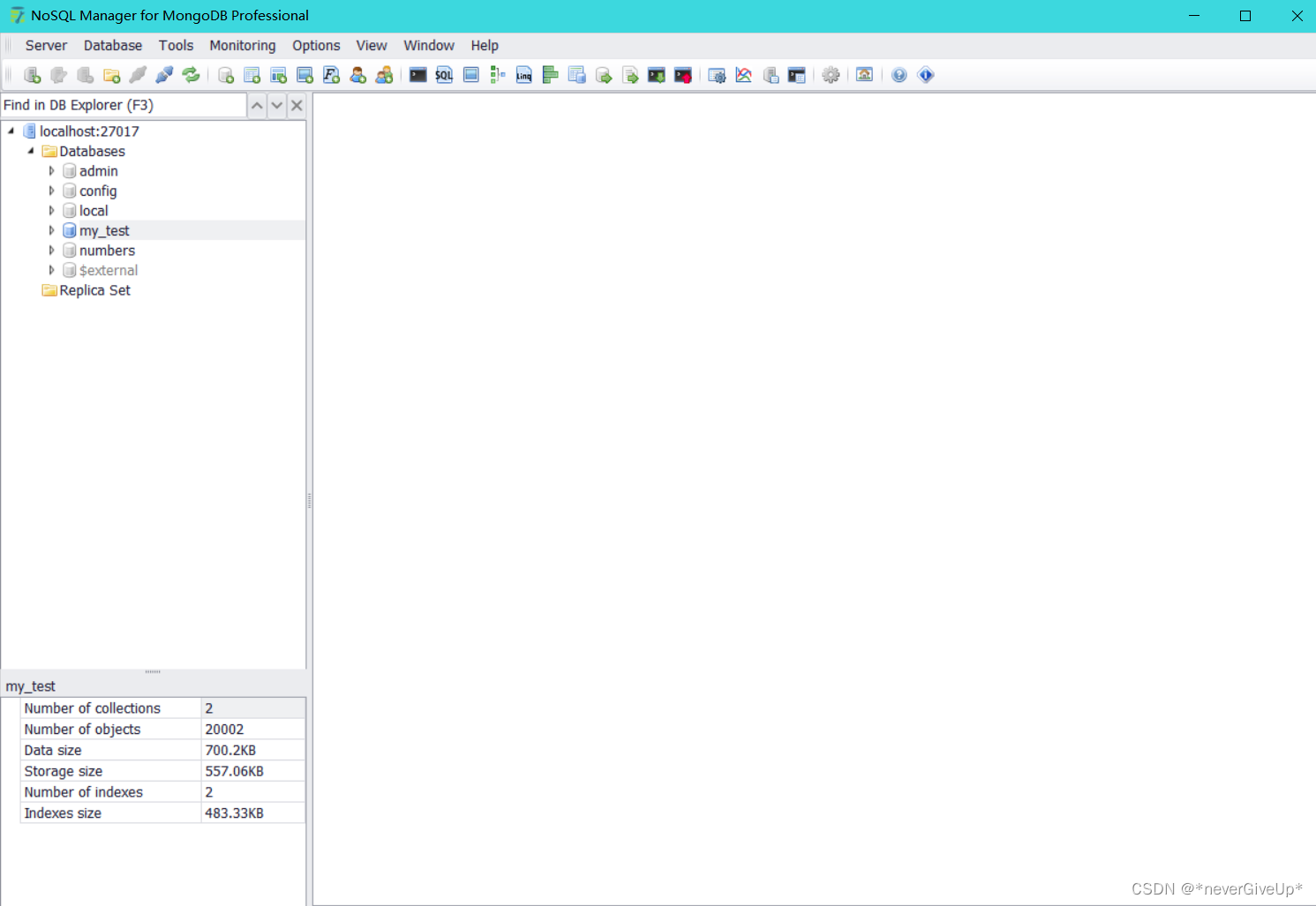Image resolution: width=1316 pixels, height=906 pixels.
Task: Maximize the NoSQL Manager window
Action: point(1245,16)
